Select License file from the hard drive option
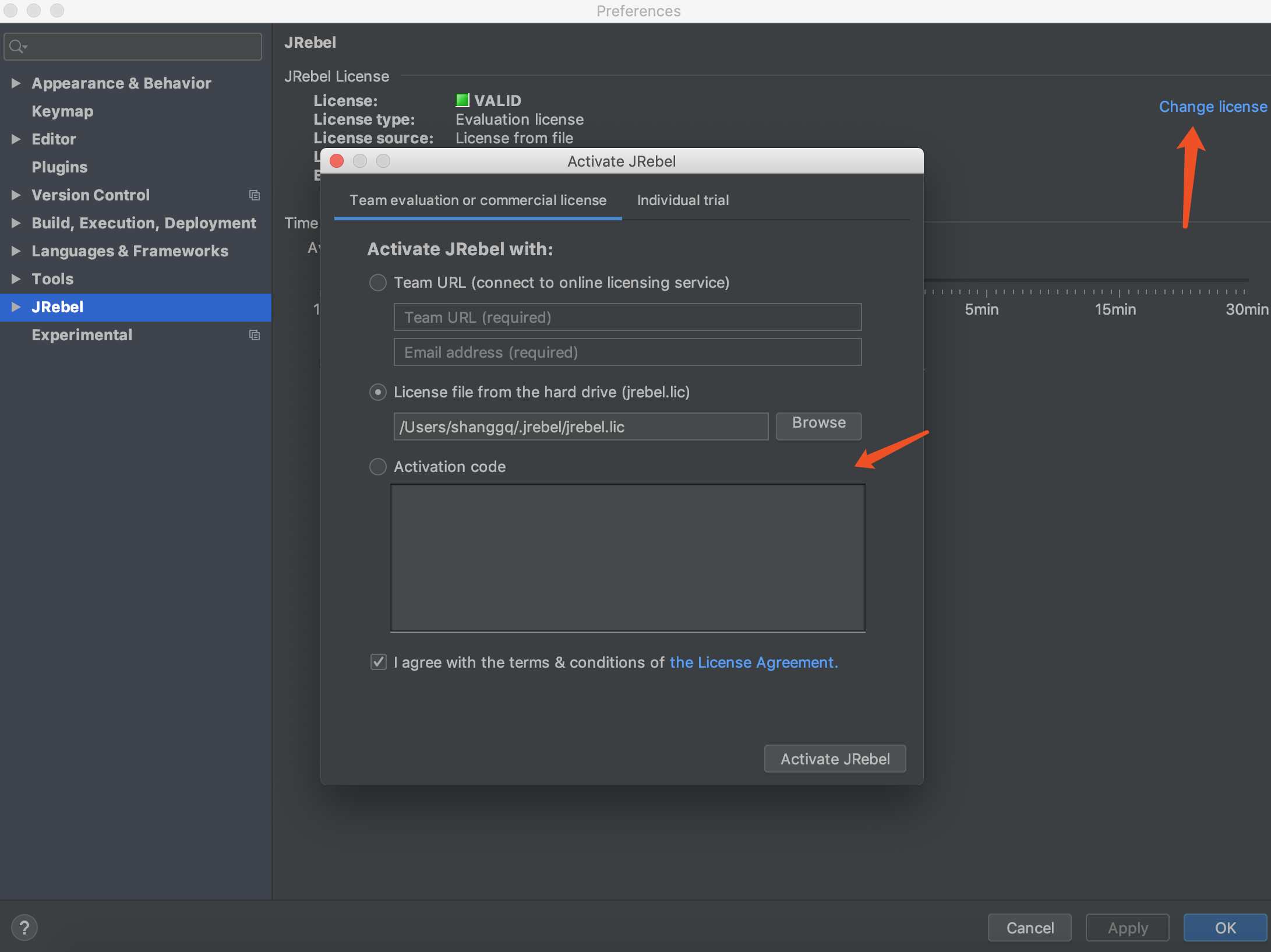Image resolution: width=1271 pixels, height=952 pixels. click(x=378, y=392)
